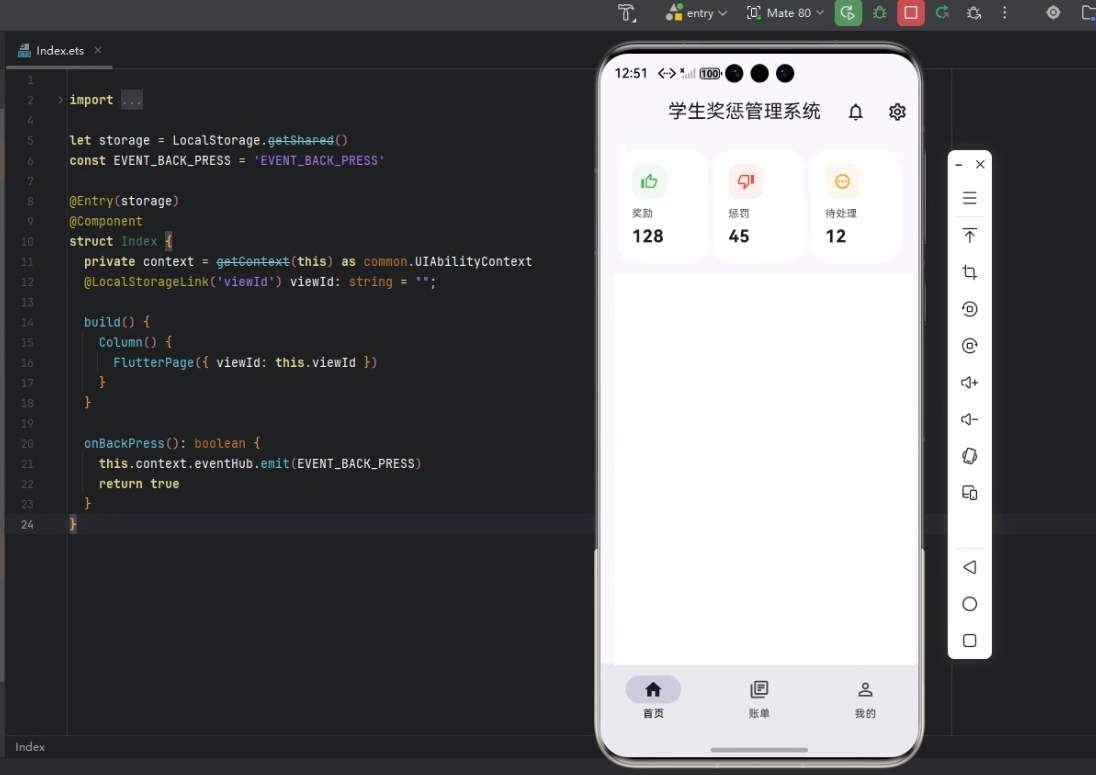The image size is (1096, 775).
Task: Tap the 待处理 12 card
Action: 856,206
